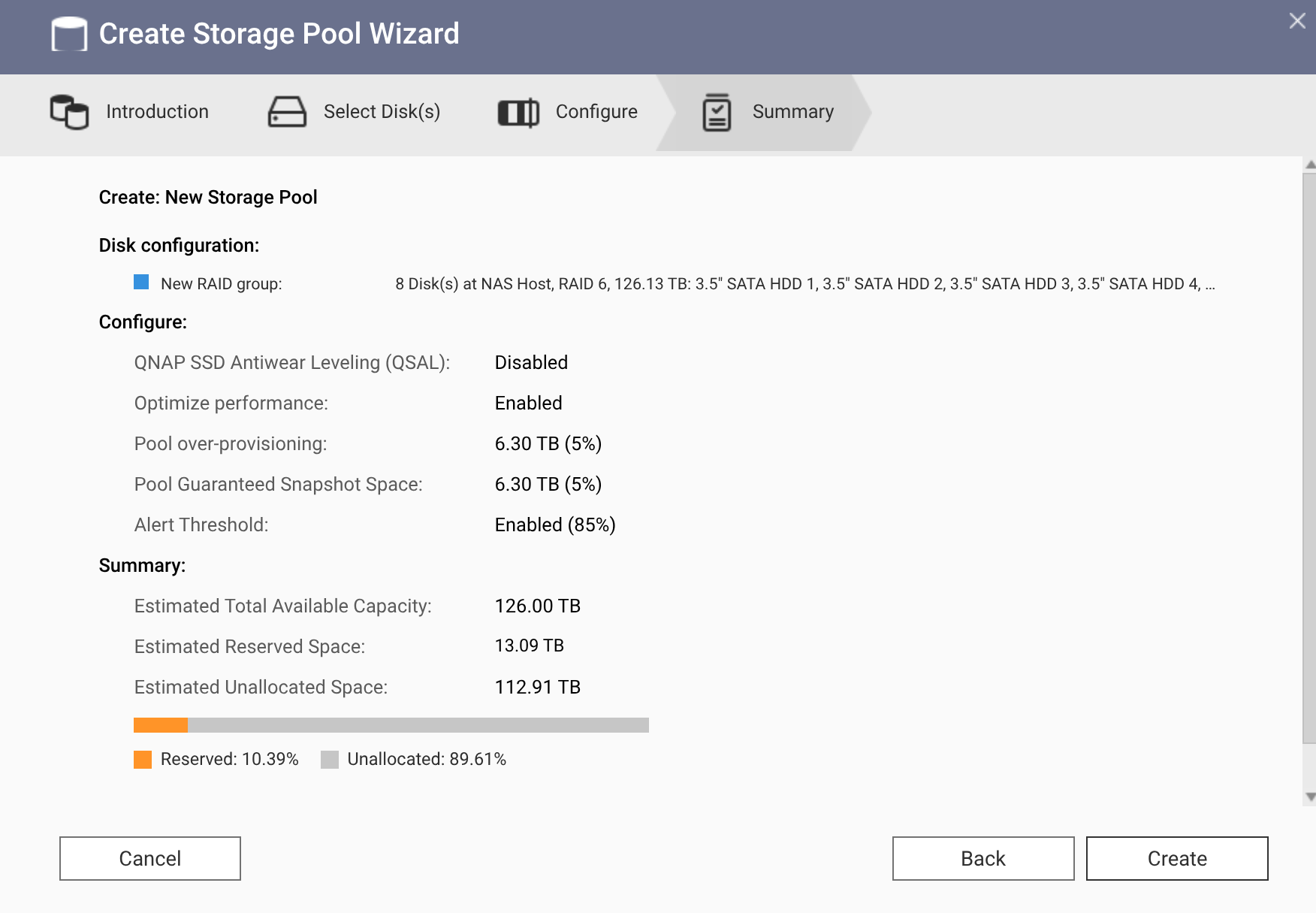Screen dimensions: 1316x913
Task: Click the 'Create Storage Pool Wizard' title text
Action: [x=279, y=34]
